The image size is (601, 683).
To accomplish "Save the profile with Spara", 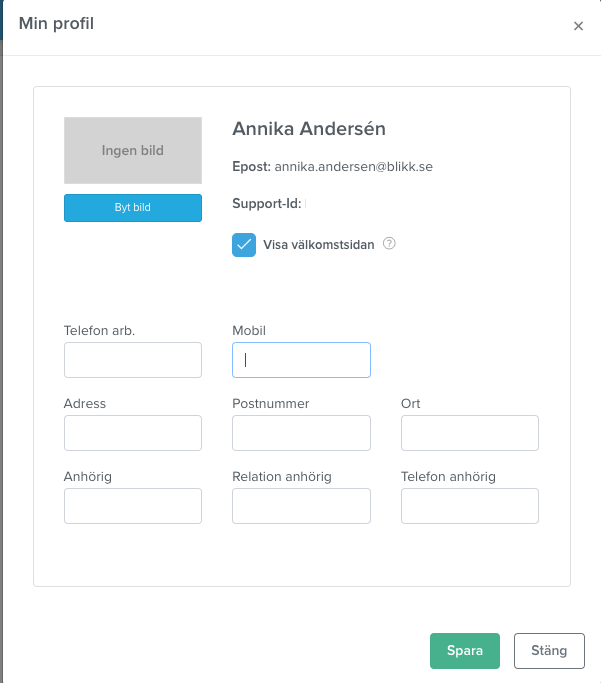I will [x=465, y=651].
